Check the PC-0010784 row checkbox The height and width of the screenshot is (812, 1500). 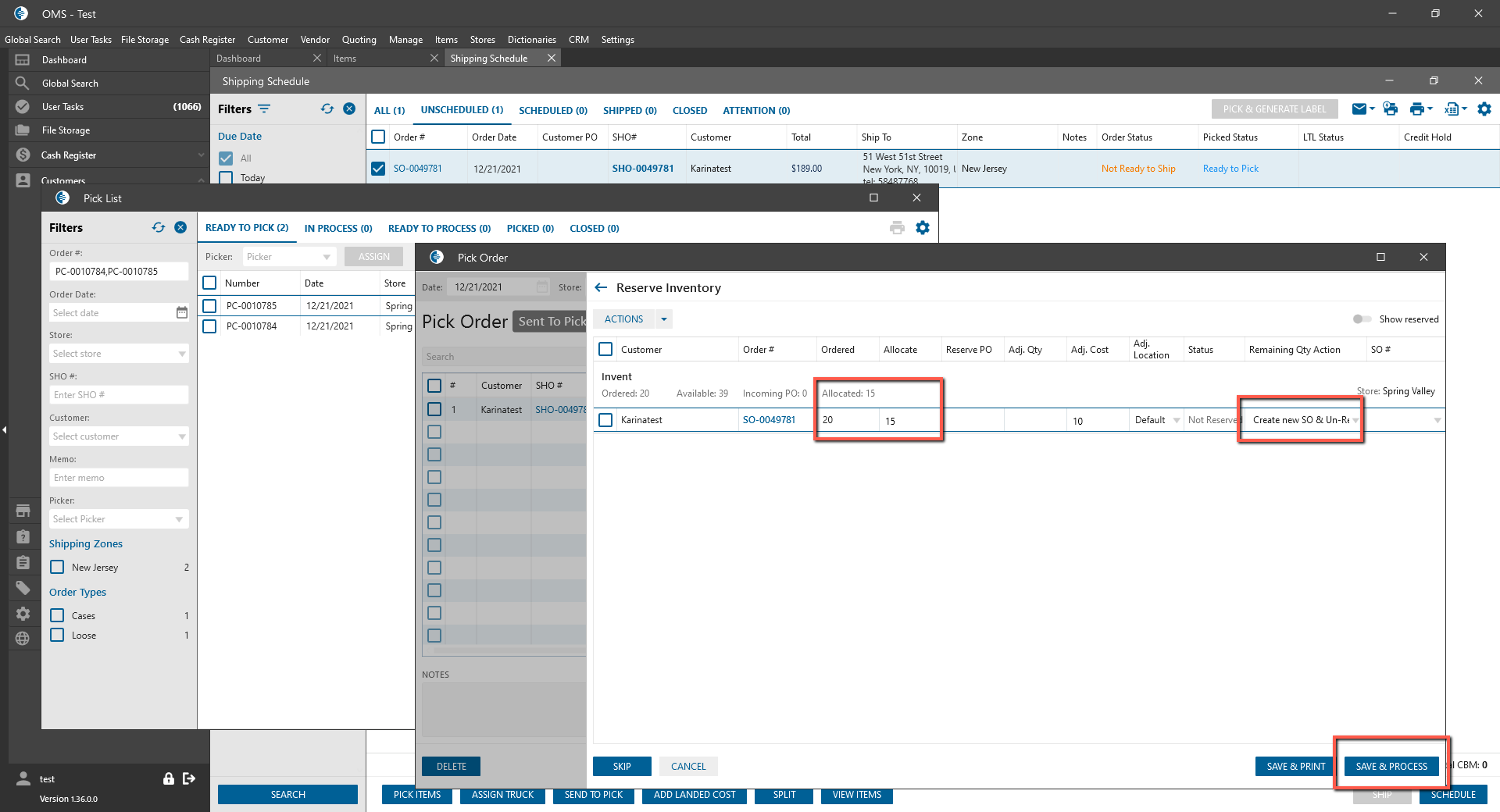(x=209, y=326)
